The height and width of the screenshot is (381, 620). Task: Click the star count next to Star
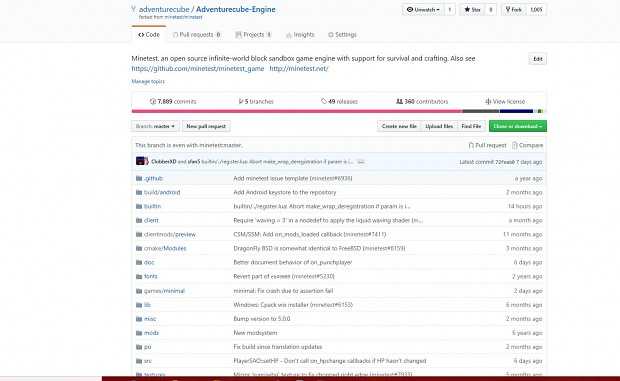pyautogui.click(x=491, y=9)
